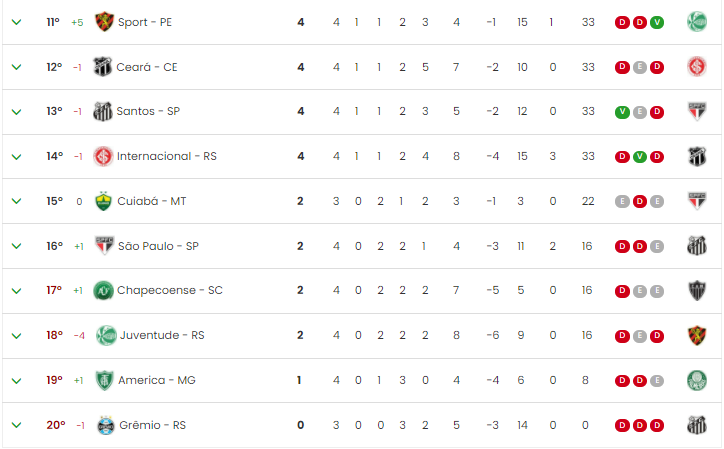Click next-opponent crest in Chapecoense row
Screen dimensions: 724x449
pyautogui.click(x=697, y=291)
